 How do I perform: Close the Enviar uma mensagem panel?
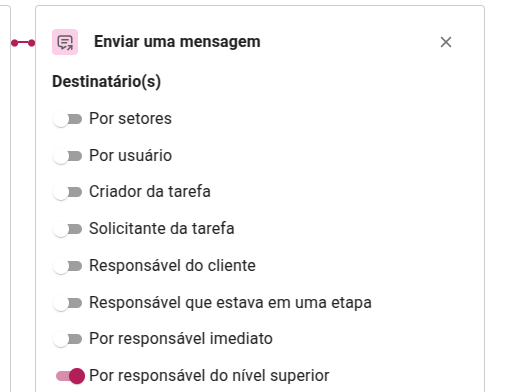pyautogui.click(x=446, y=42)
